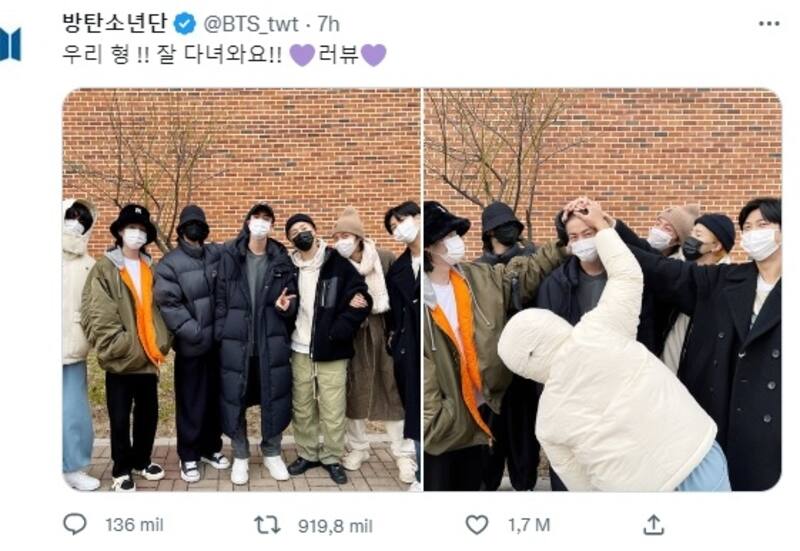
Task: Click the word 러뷰 in the tweet
Action: point(338,54)
